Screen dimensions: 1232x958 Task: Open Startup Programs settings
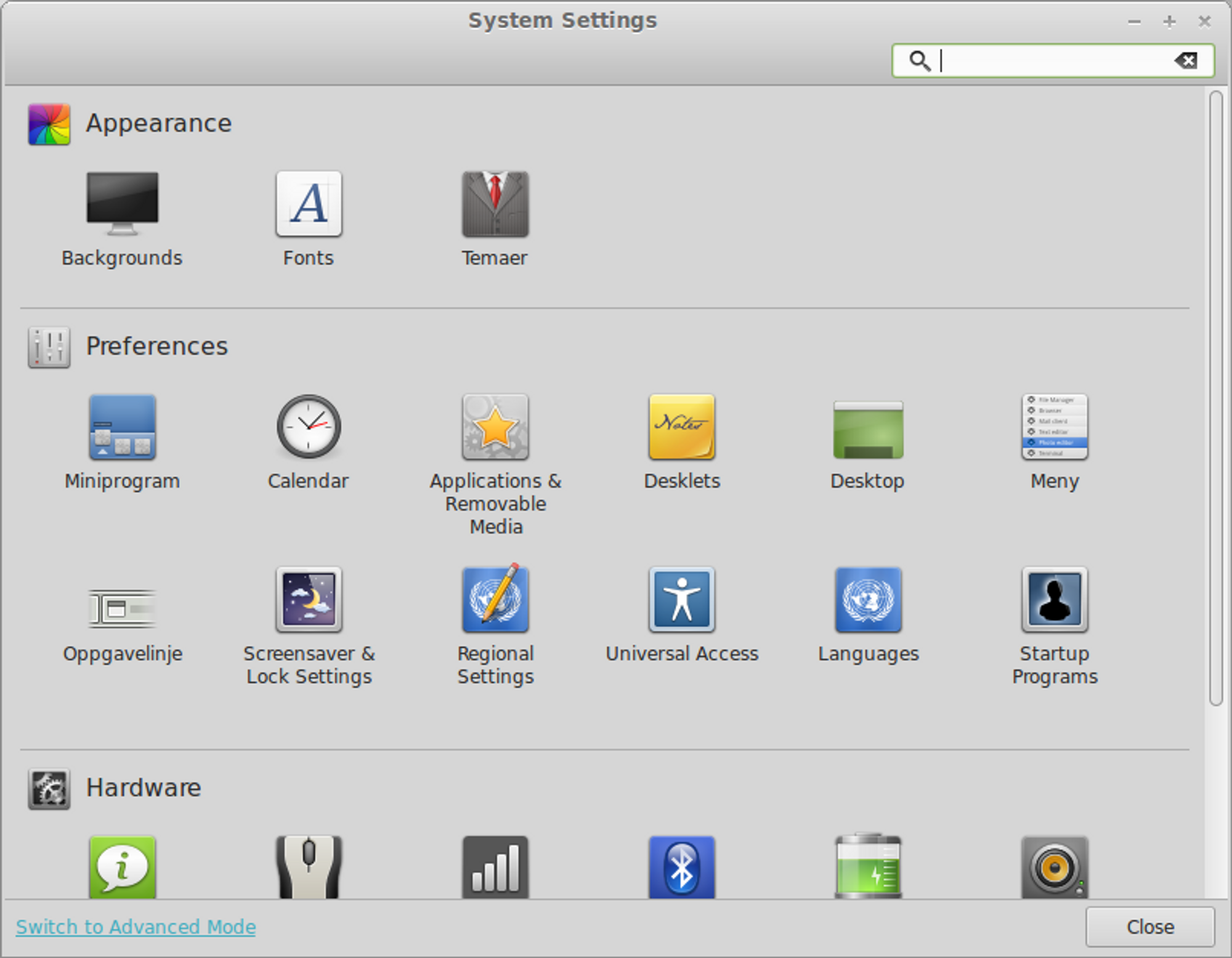(1055, 600)
